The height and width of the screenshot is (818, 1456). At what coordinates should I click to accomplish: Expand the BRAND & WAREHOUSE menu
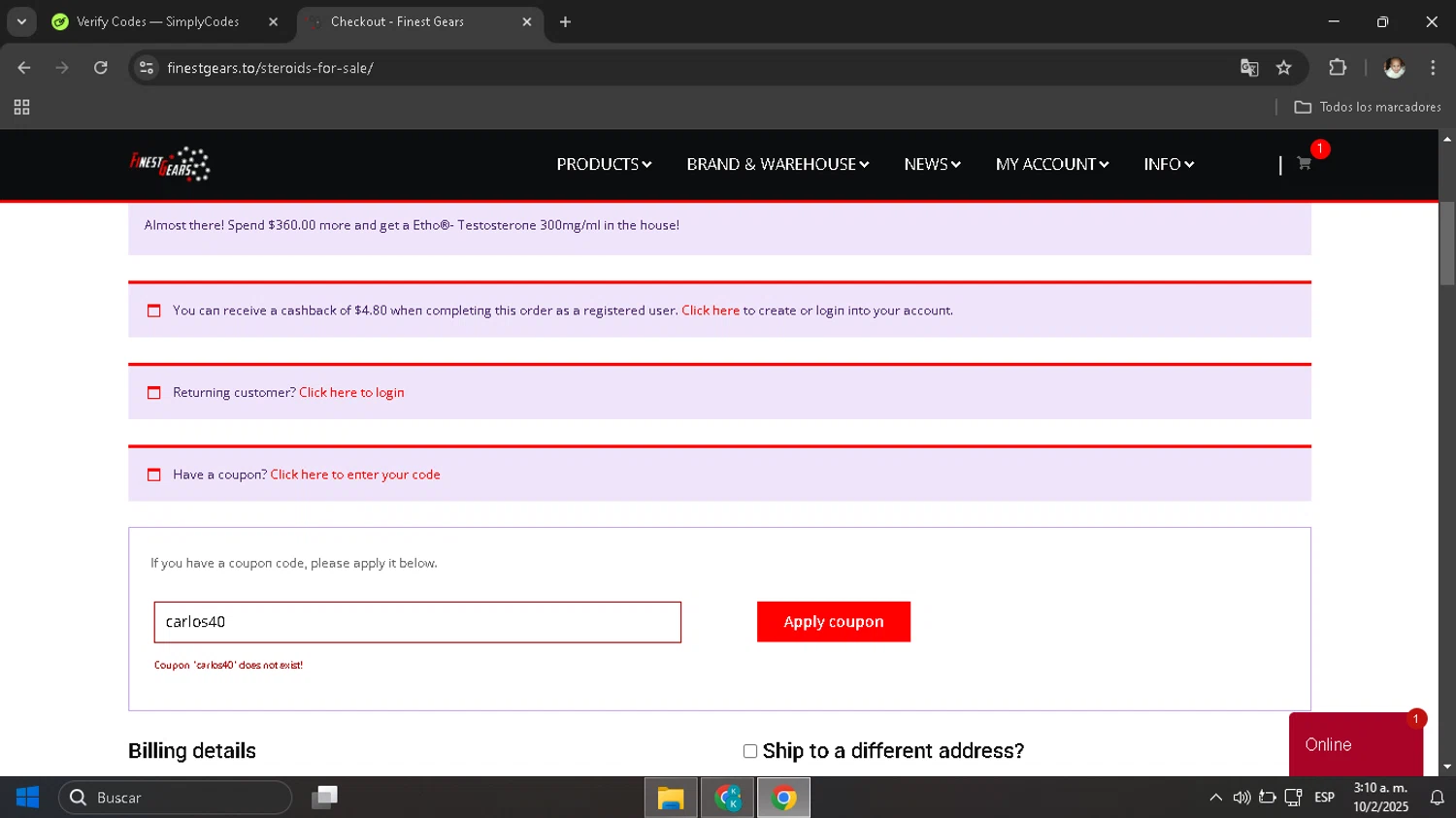(778, 164)
